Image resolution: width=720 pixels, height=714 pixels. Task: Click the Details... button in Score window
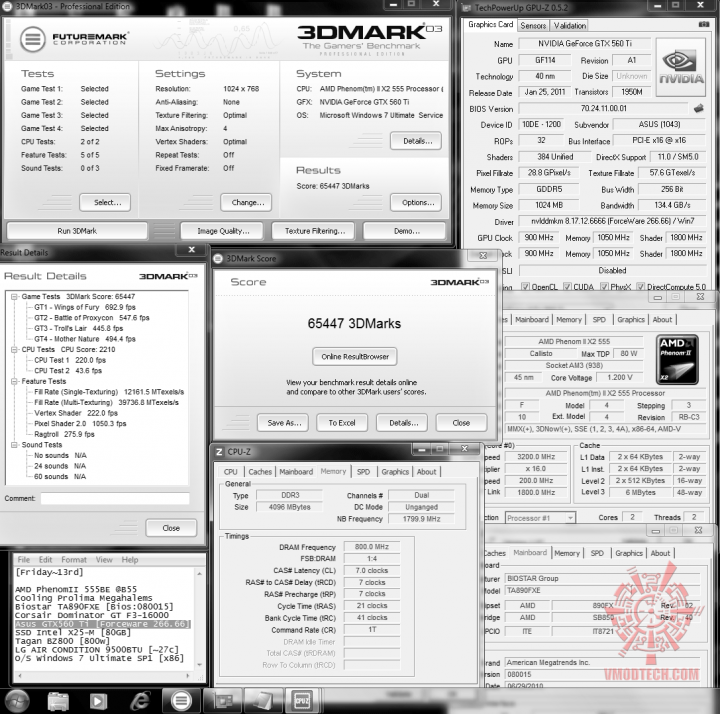(402, 423)
